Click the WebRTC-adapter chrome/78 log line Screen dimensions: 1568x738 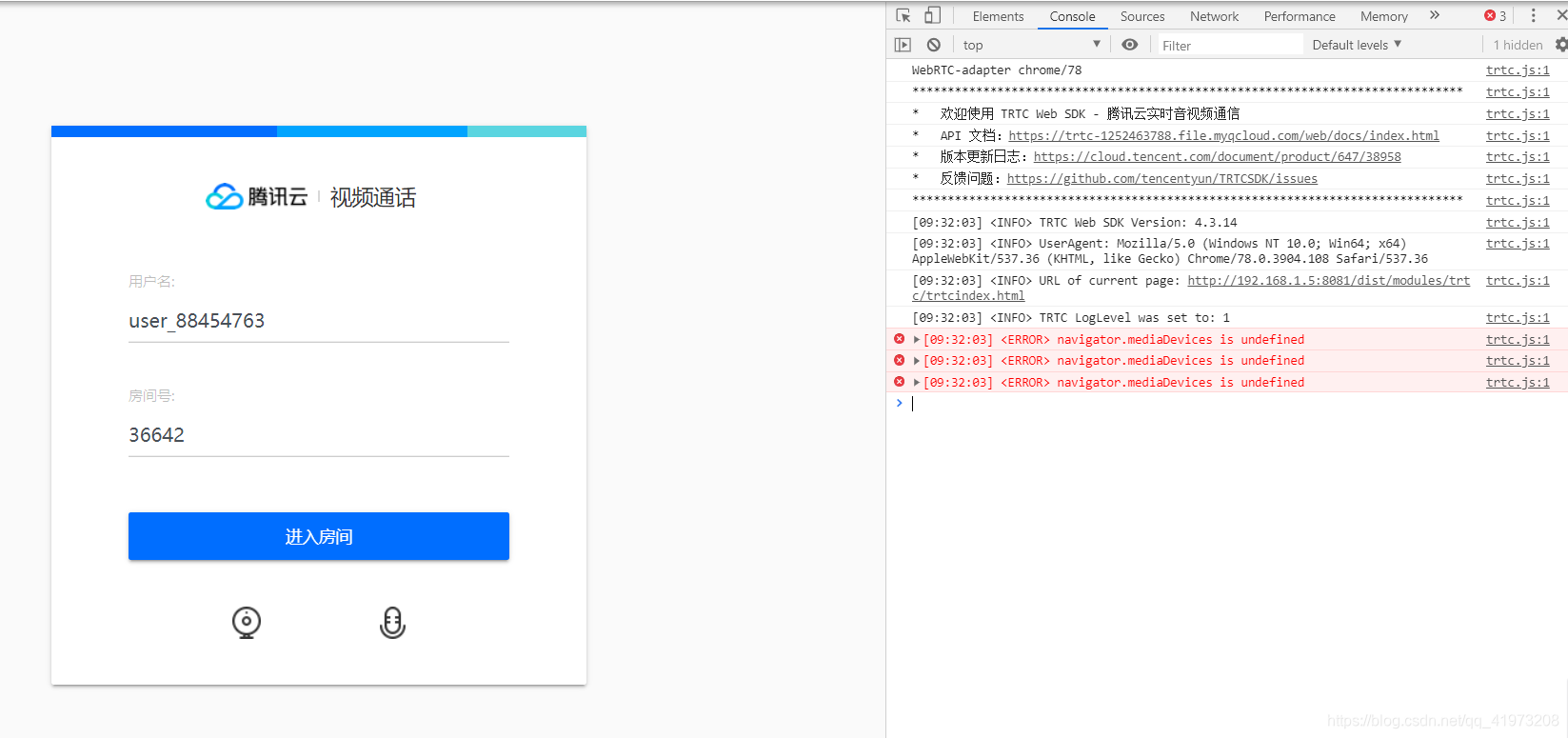996,70
